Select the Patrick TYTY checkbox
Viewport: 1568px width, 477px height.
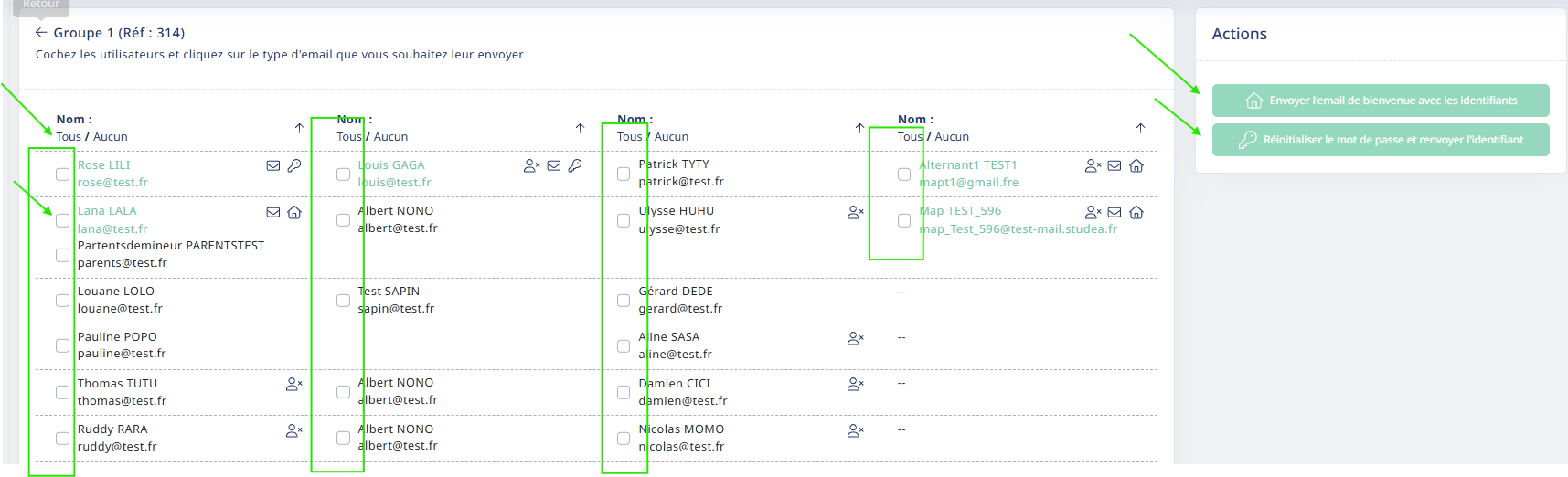tap(624, 174)
